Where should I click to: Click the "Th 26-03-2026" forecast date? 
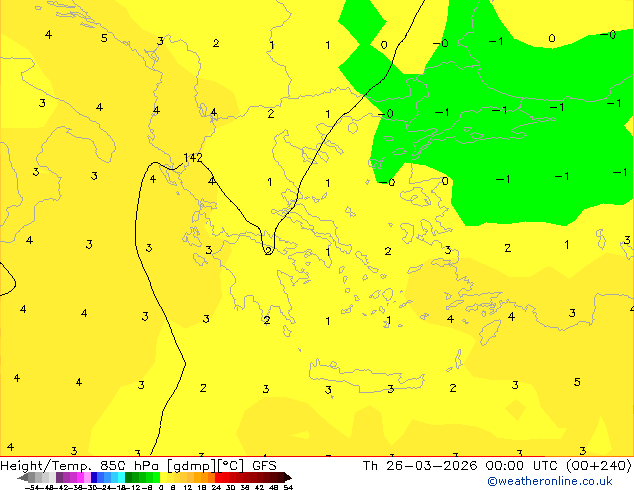pos(420,466)
